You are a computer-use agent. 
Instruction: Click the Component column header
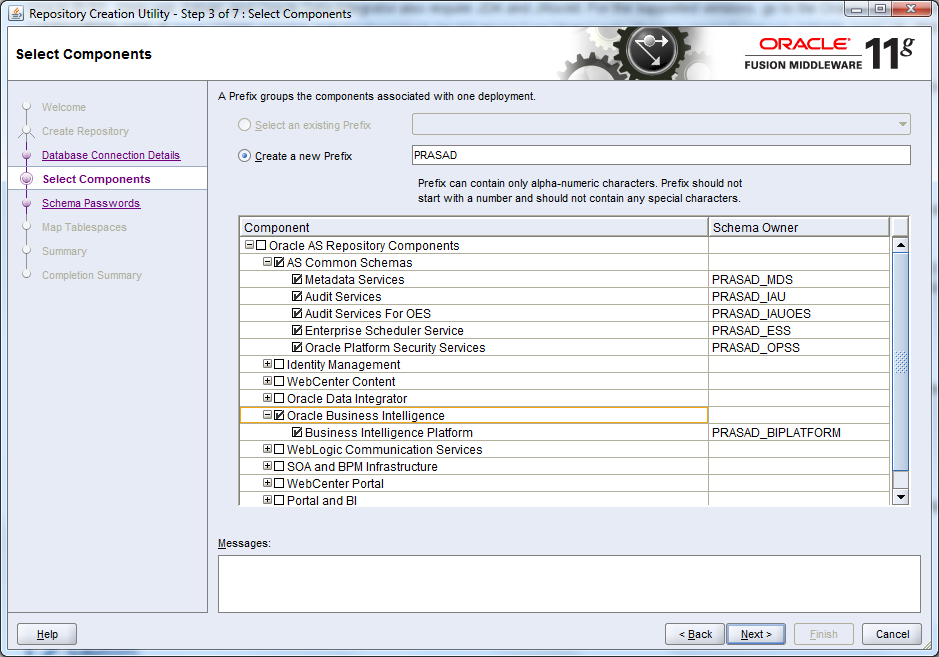click(x=474, y=228)
